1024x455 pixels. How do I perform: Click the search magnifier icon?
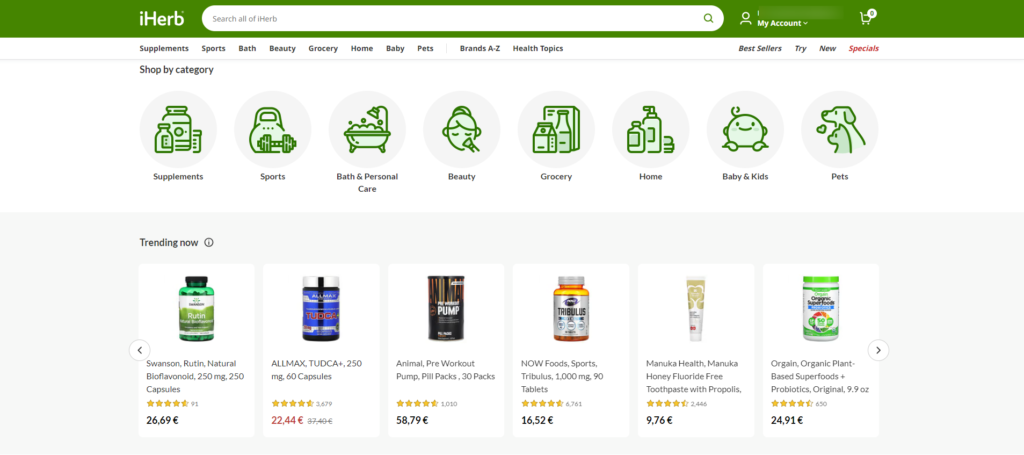click(709, 18)
